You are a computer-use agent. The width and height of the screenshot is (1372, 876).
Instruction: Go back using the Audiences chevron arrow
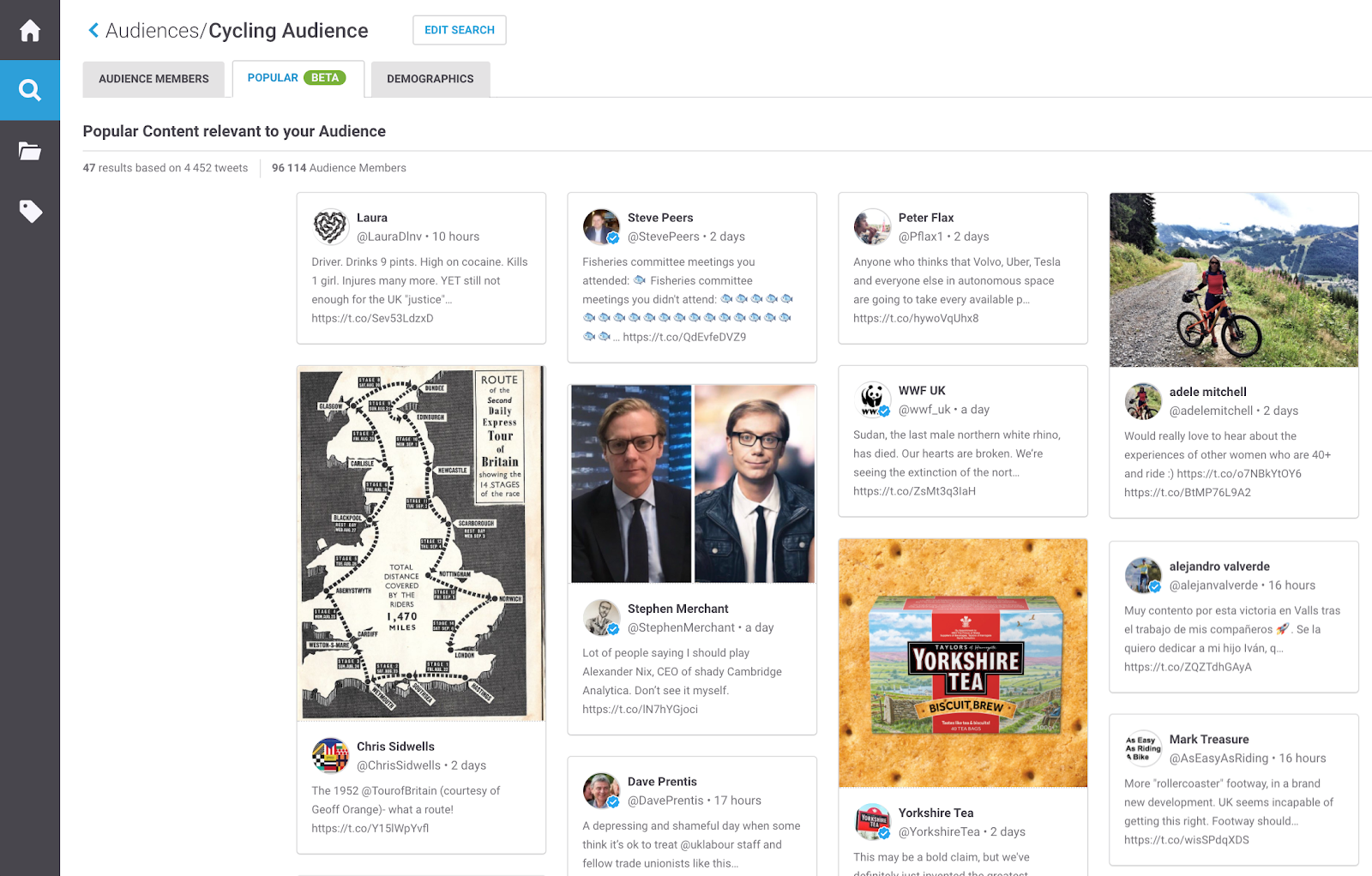click(93, 31)
